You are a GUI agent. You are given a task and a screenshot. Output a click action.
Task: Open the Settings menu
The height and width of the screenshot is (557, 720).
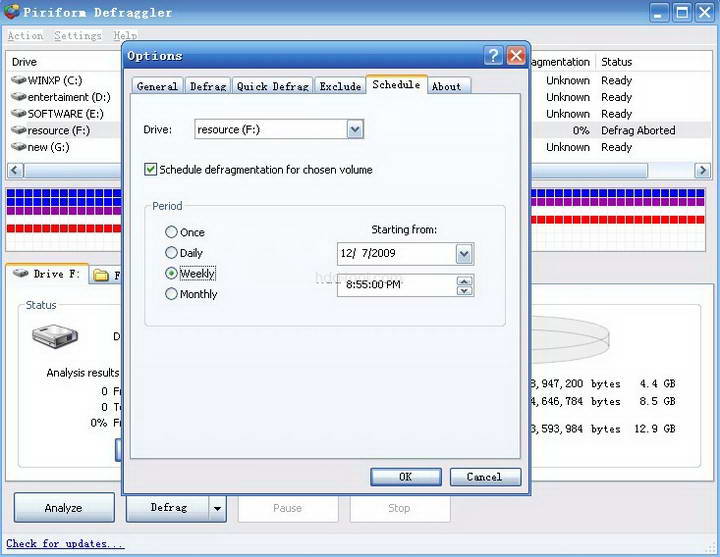coord(78,35)
